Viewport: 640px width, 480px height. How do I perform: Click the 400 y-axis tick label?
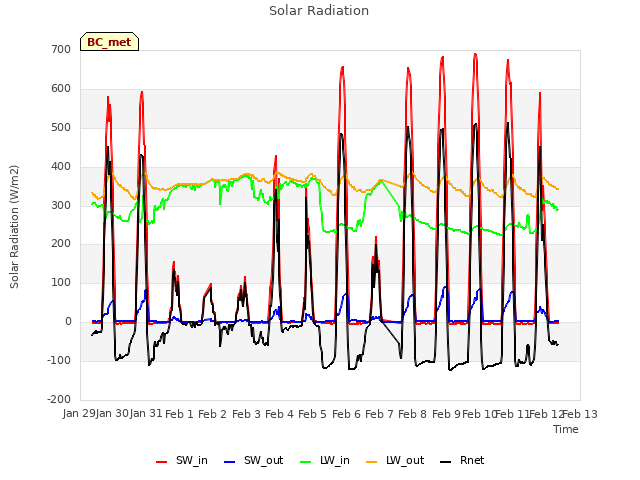61,167
